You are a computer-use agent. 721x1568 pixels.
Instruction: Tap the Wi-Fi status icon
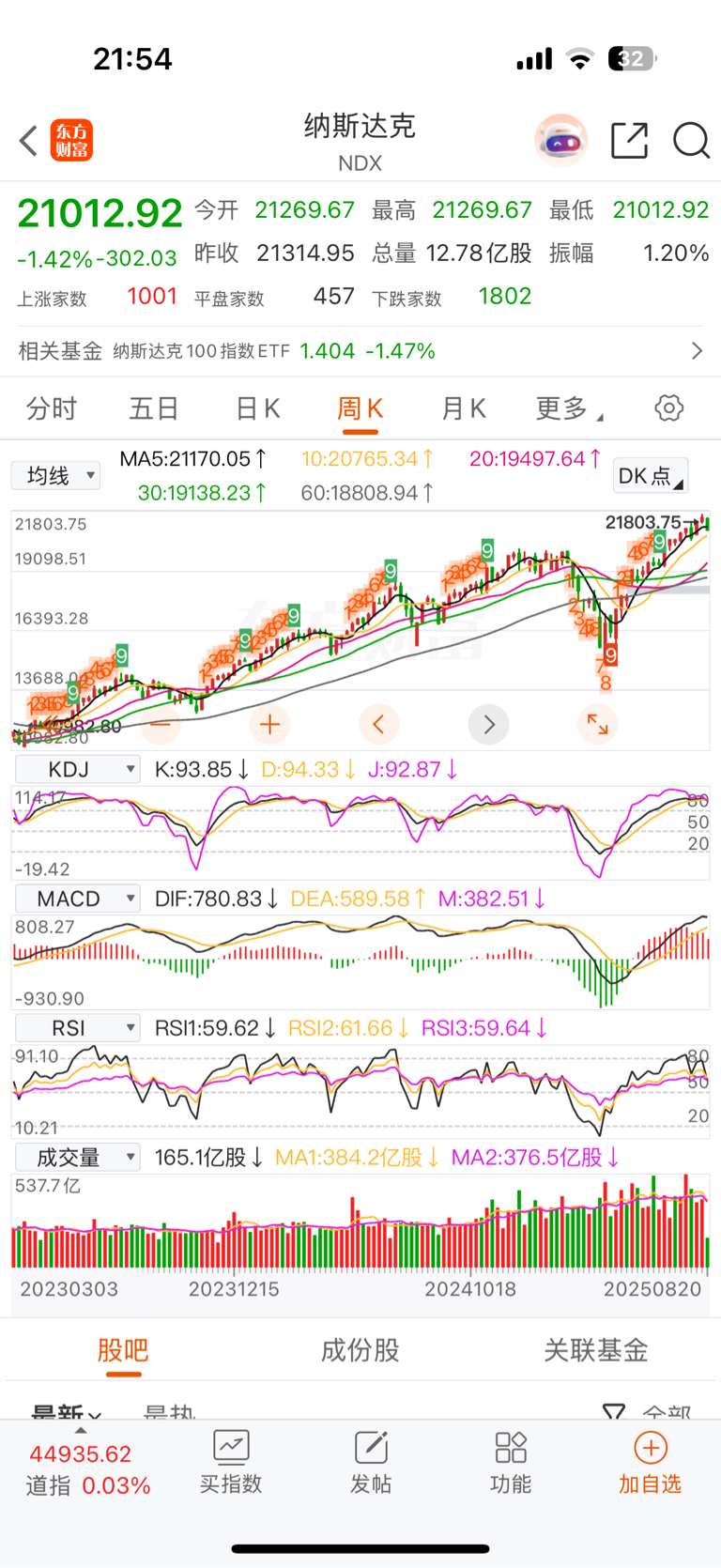tap(581, 60)
